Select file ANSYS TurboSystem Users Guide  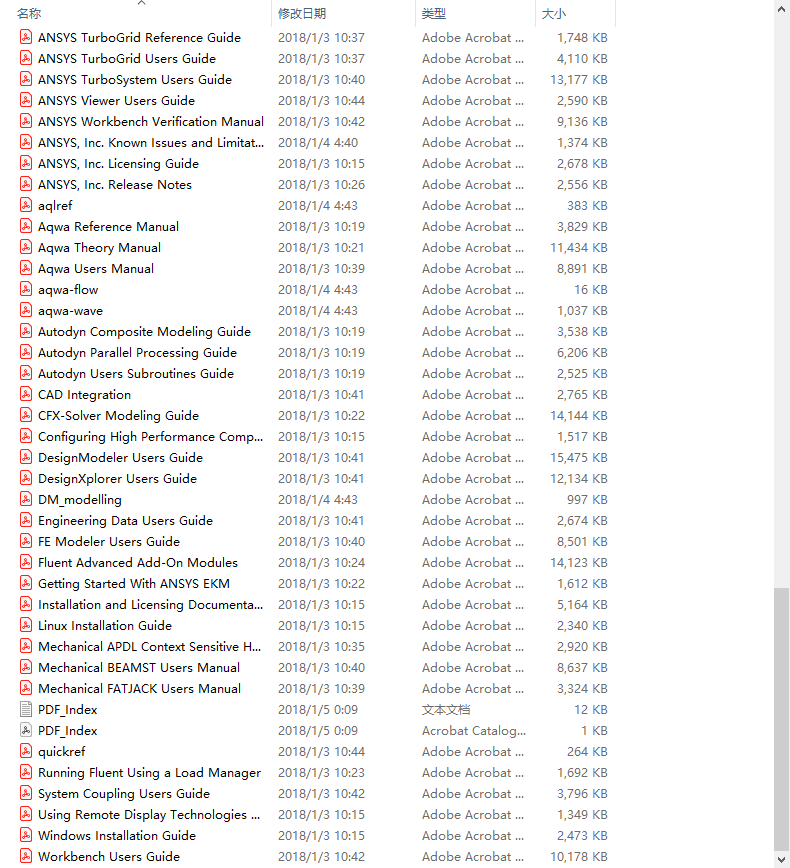tap(135, 80)
